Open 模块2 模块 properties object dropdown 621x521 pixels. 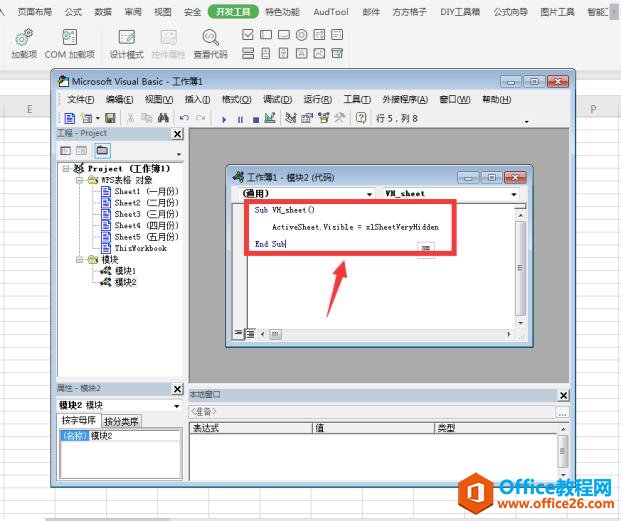[x=177, y=406]
